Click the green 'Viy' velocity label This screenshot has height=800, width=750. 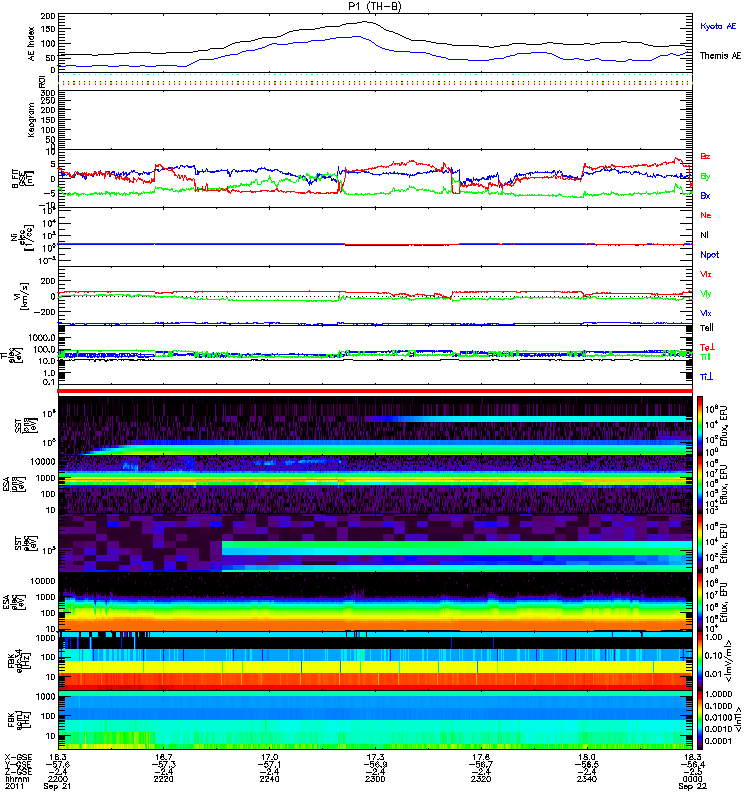click(706, 294)
